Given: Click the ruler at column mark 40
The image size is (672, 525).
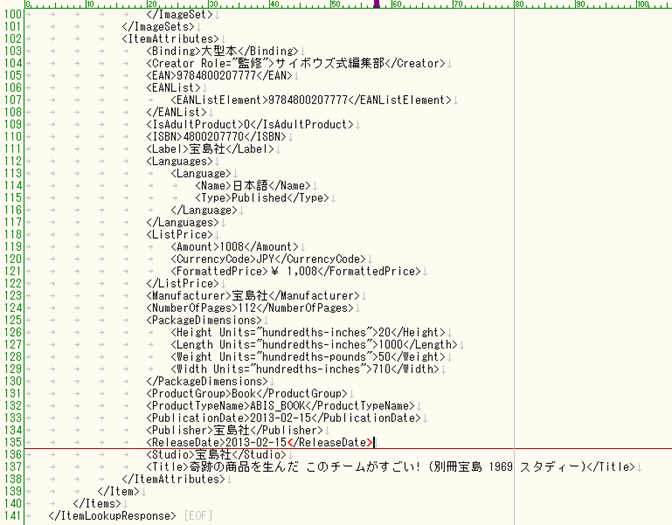Looking at the screenshot, I should (274, 4).
